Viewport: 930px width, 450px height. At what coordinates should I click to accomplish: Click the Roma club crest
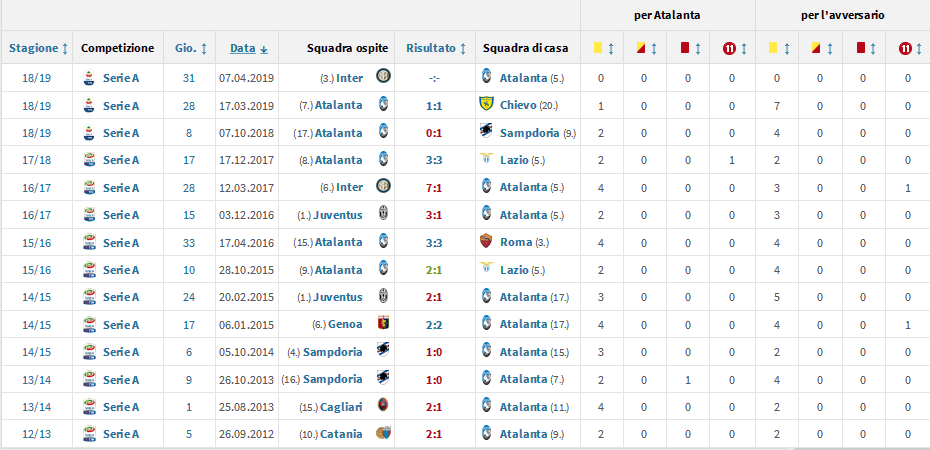point(487,241)
